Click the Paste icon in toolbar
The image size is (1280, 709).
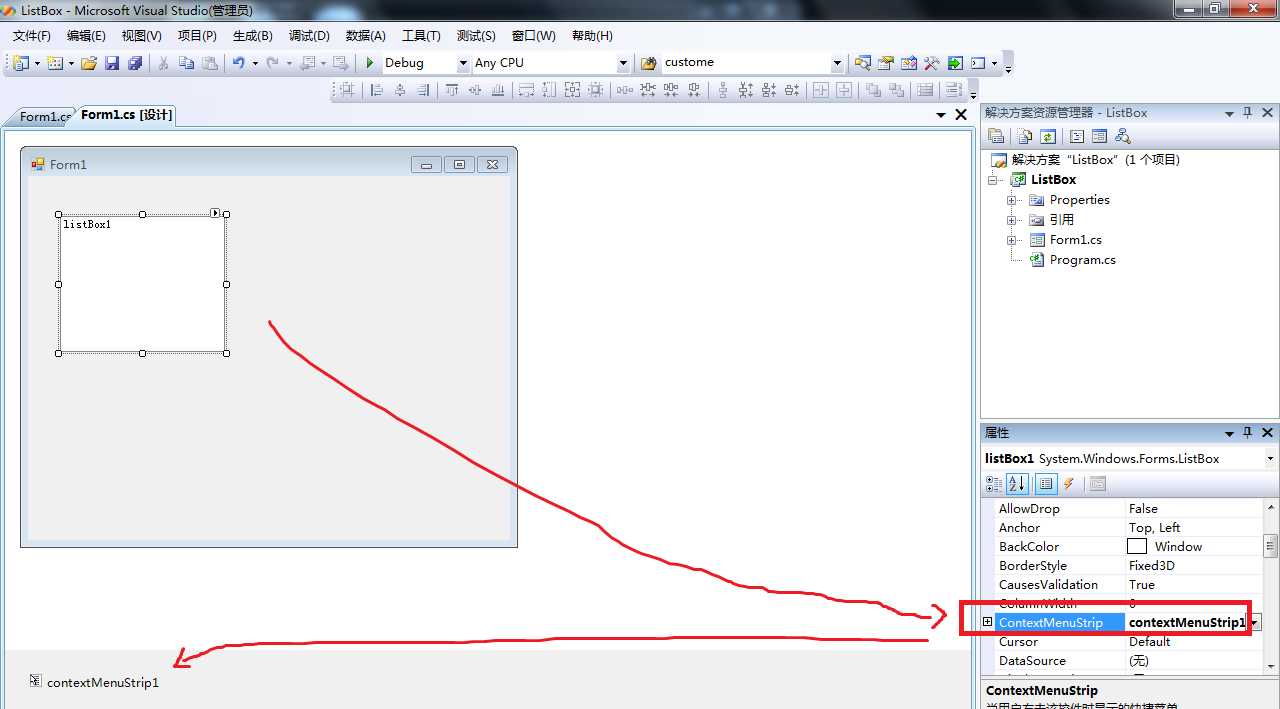pyautogui.click(x=210, y=63)
